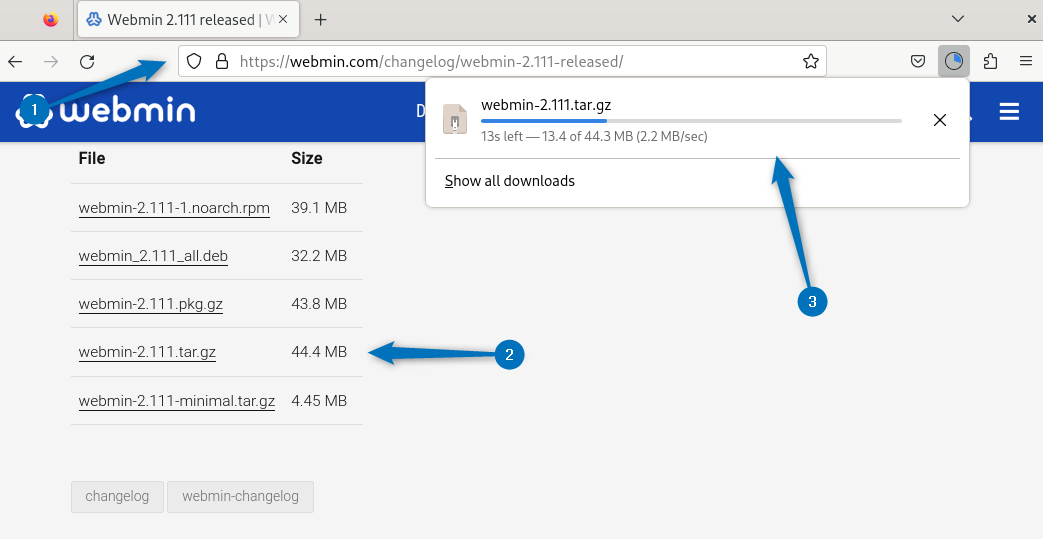This screenshot has height=539, width=1043.
Task: Click the File column header
Action: pyautogui.click(x=92, y=158)
